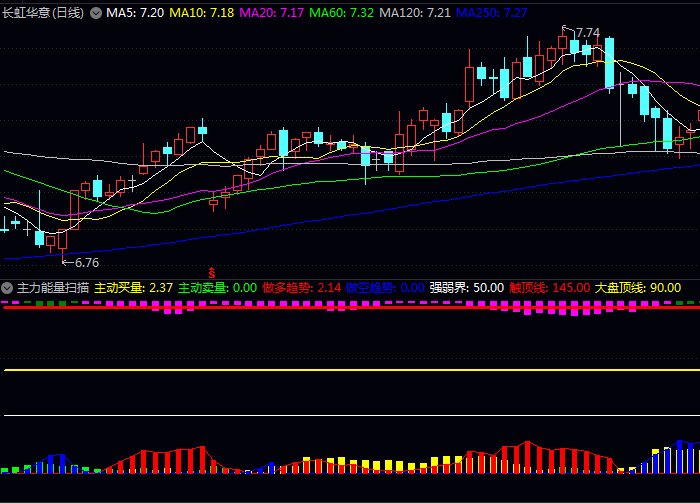Click the red 触顶线 horizontal line
Viewport: 700px width, 503px height.
(352, 308)
